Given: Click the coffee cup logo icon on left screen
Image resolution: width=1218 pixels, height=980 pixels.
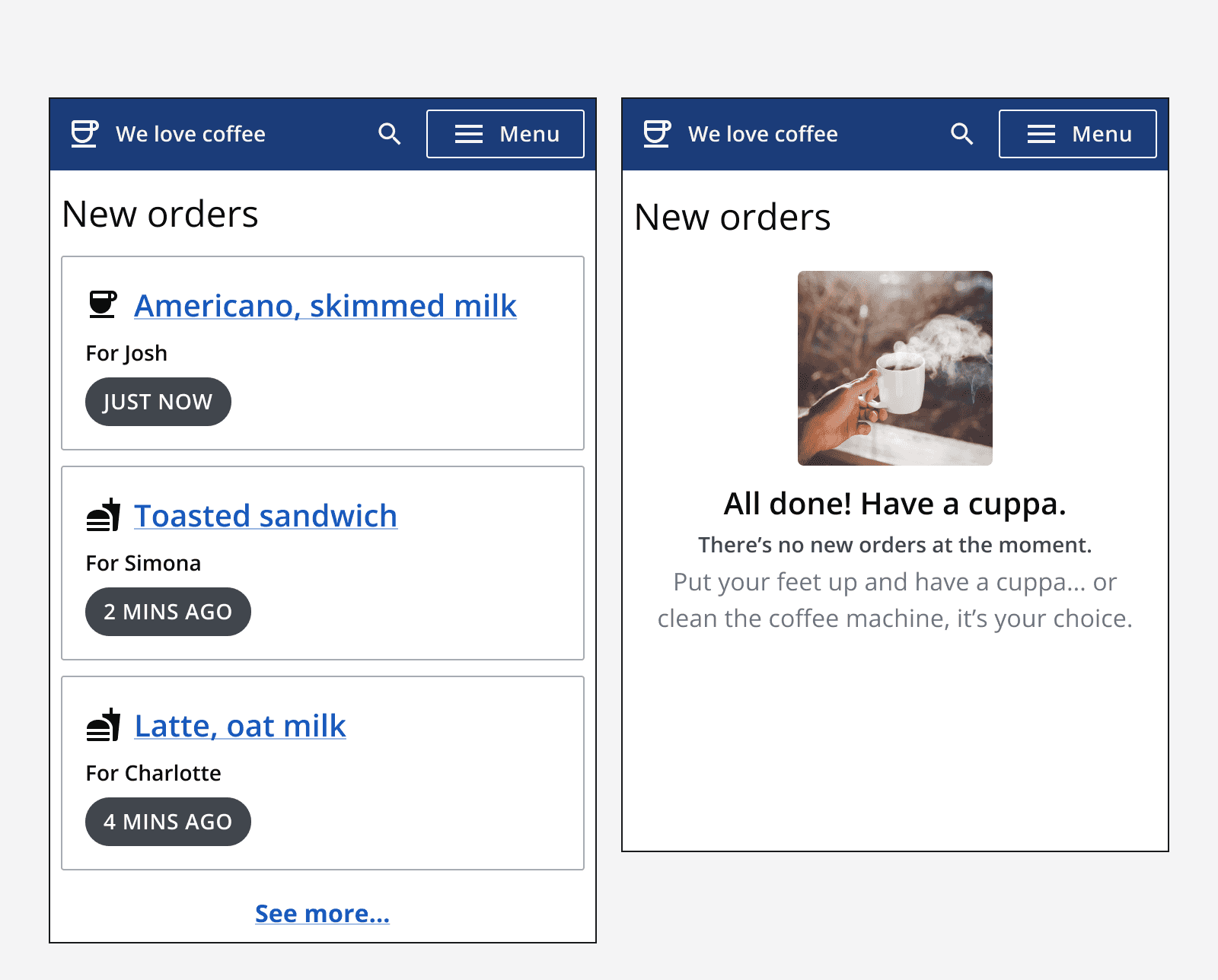Looking at the screenshot, I should 84,134.
